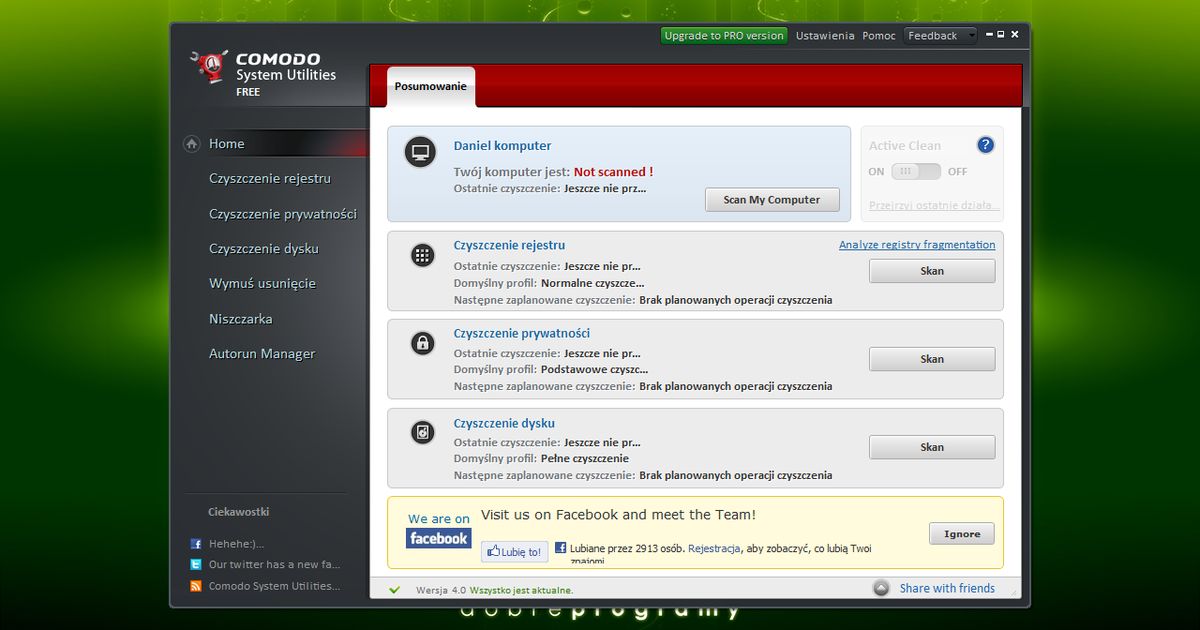Toggle Active Clean to ON

914,171
